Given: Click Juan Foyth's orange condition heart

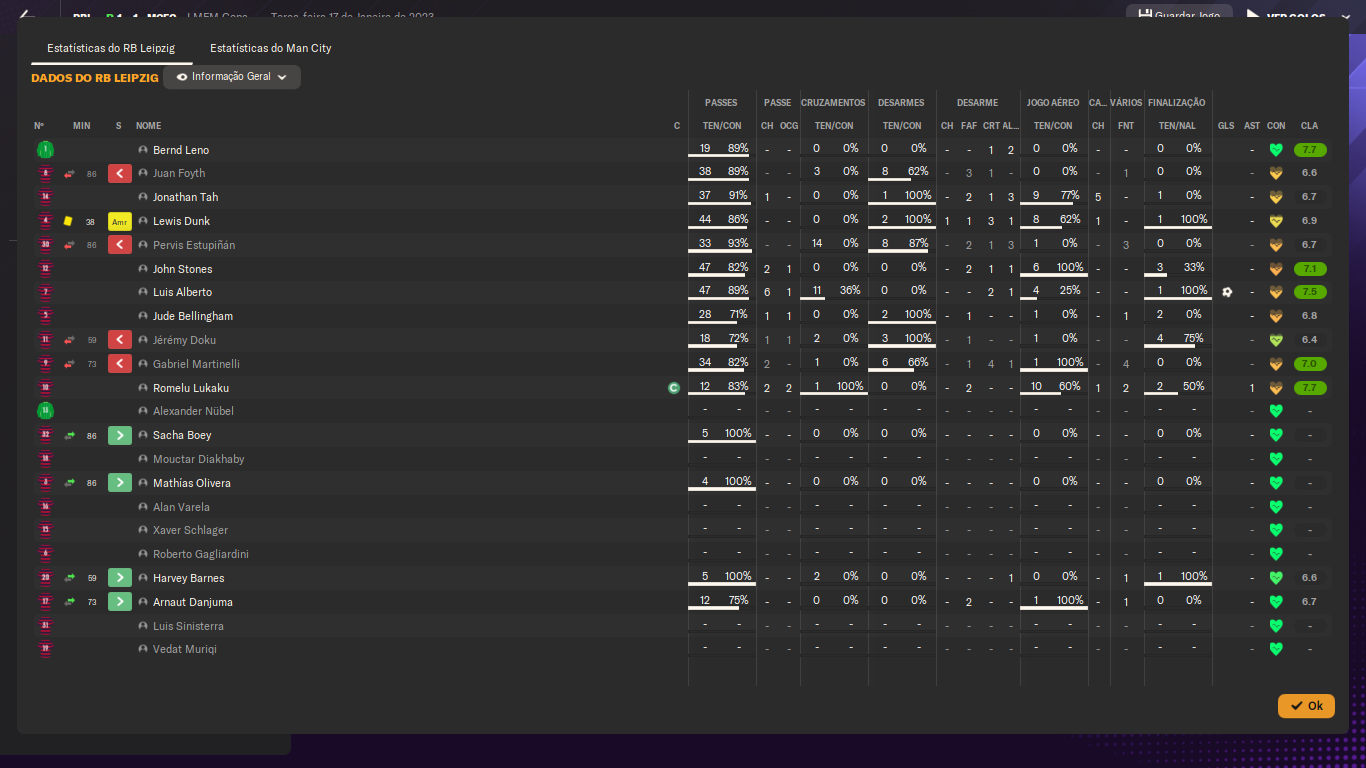Looking at the screenshot, I should 1276,174.
